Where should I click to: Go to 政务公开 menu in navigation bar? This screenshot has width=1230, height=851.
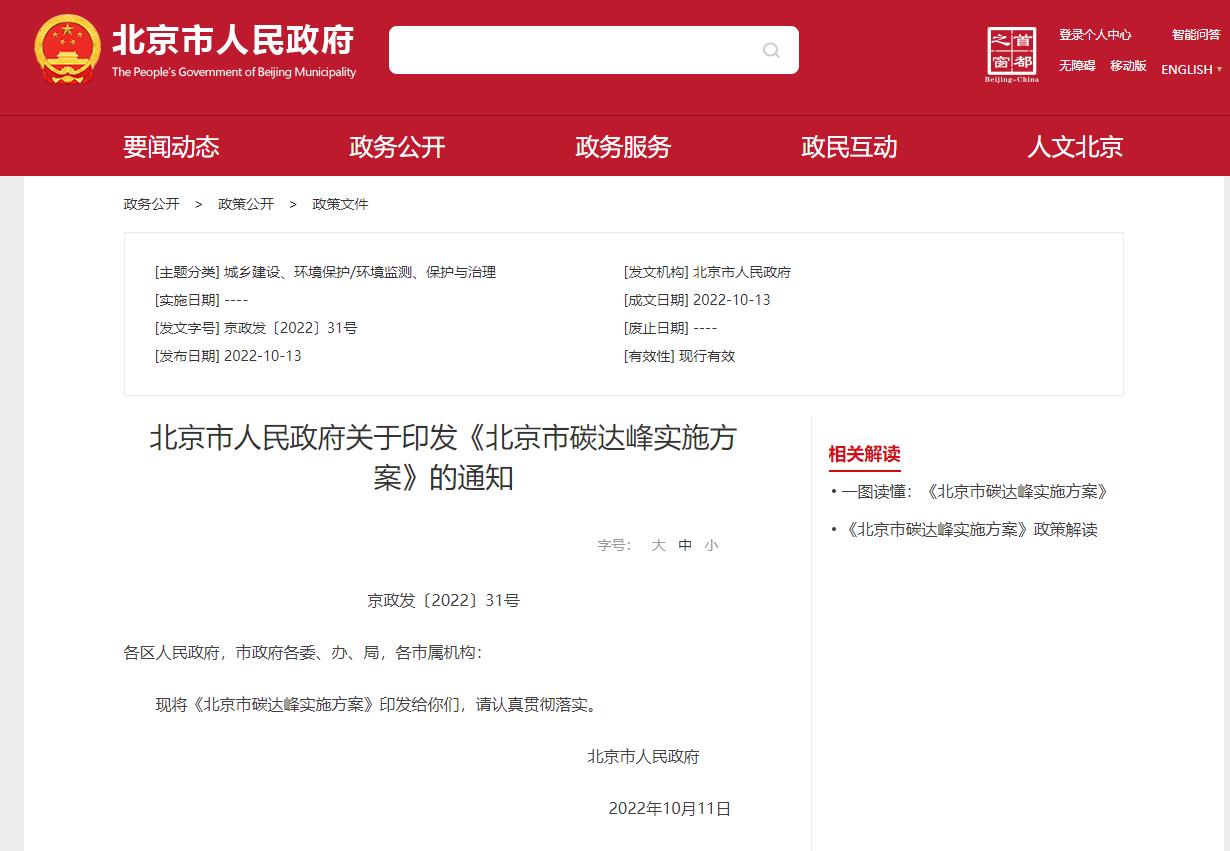click(397, 147)
